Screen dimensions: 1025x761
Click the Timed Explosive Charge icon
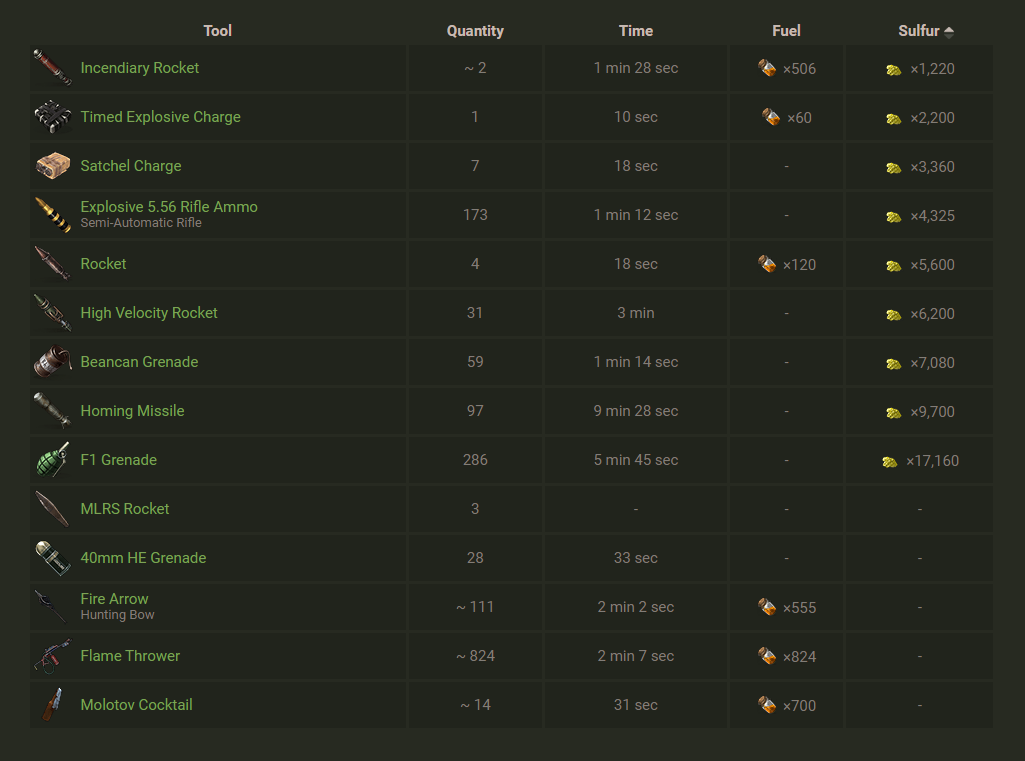click(x=52, y=117)
